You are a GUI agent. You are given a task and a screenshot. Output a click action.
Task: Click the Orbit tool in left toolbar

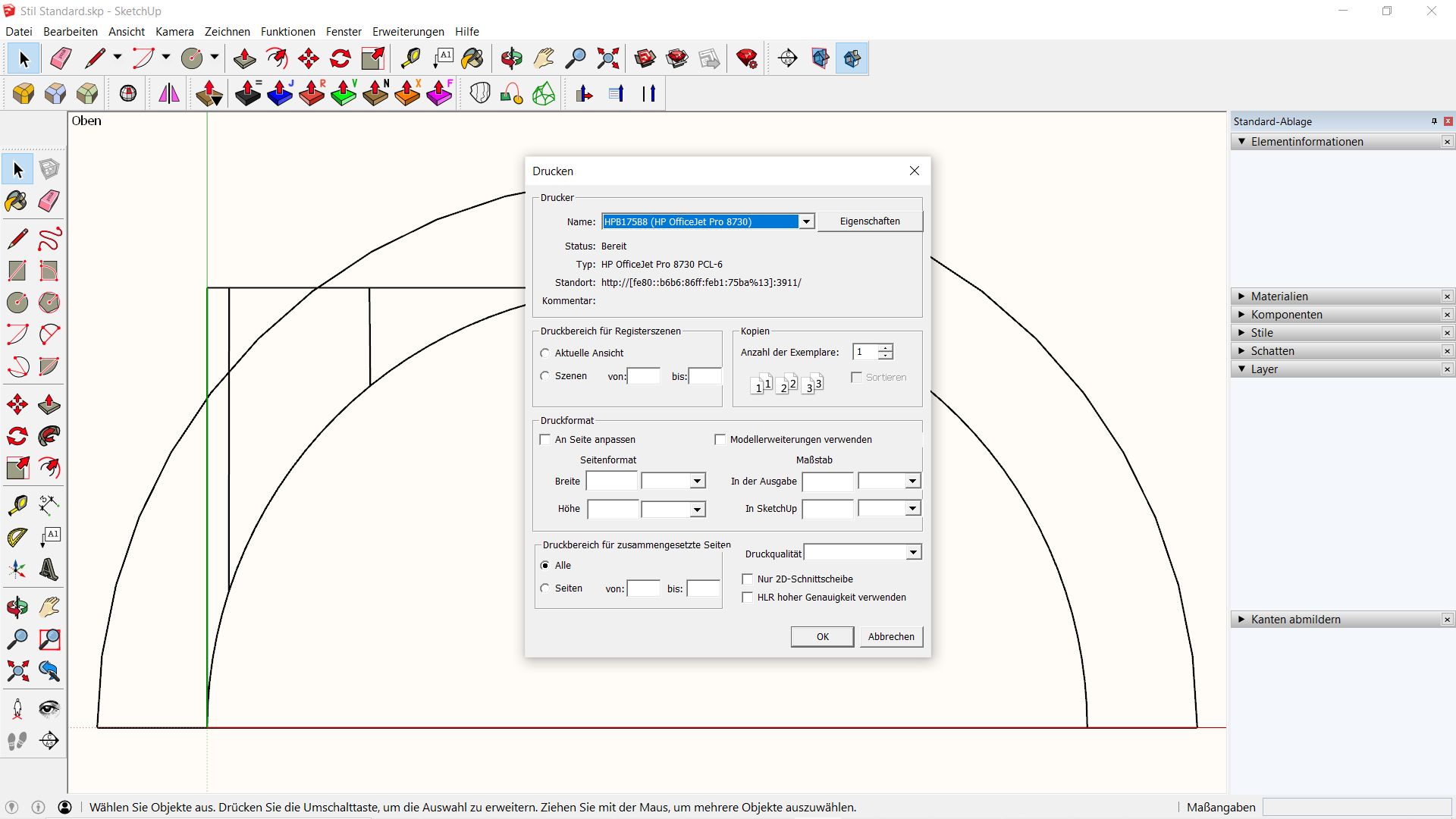17,607
